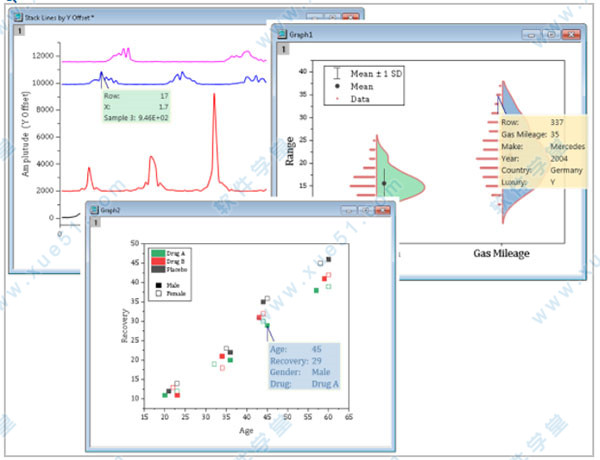The height and width of the screenshot is (460, 600).
Task: Click the Graph1 window title icon
Action: pos(282,34)
